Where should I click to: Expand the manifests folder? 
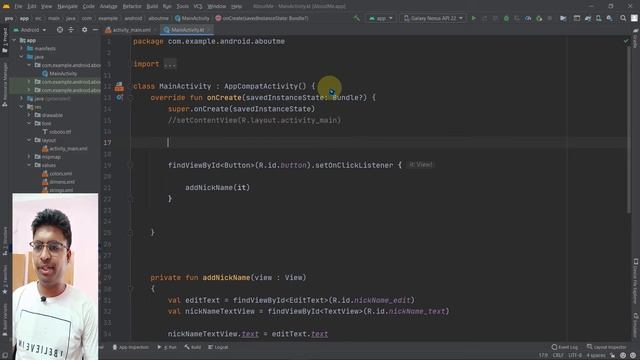tap(22, 49)
